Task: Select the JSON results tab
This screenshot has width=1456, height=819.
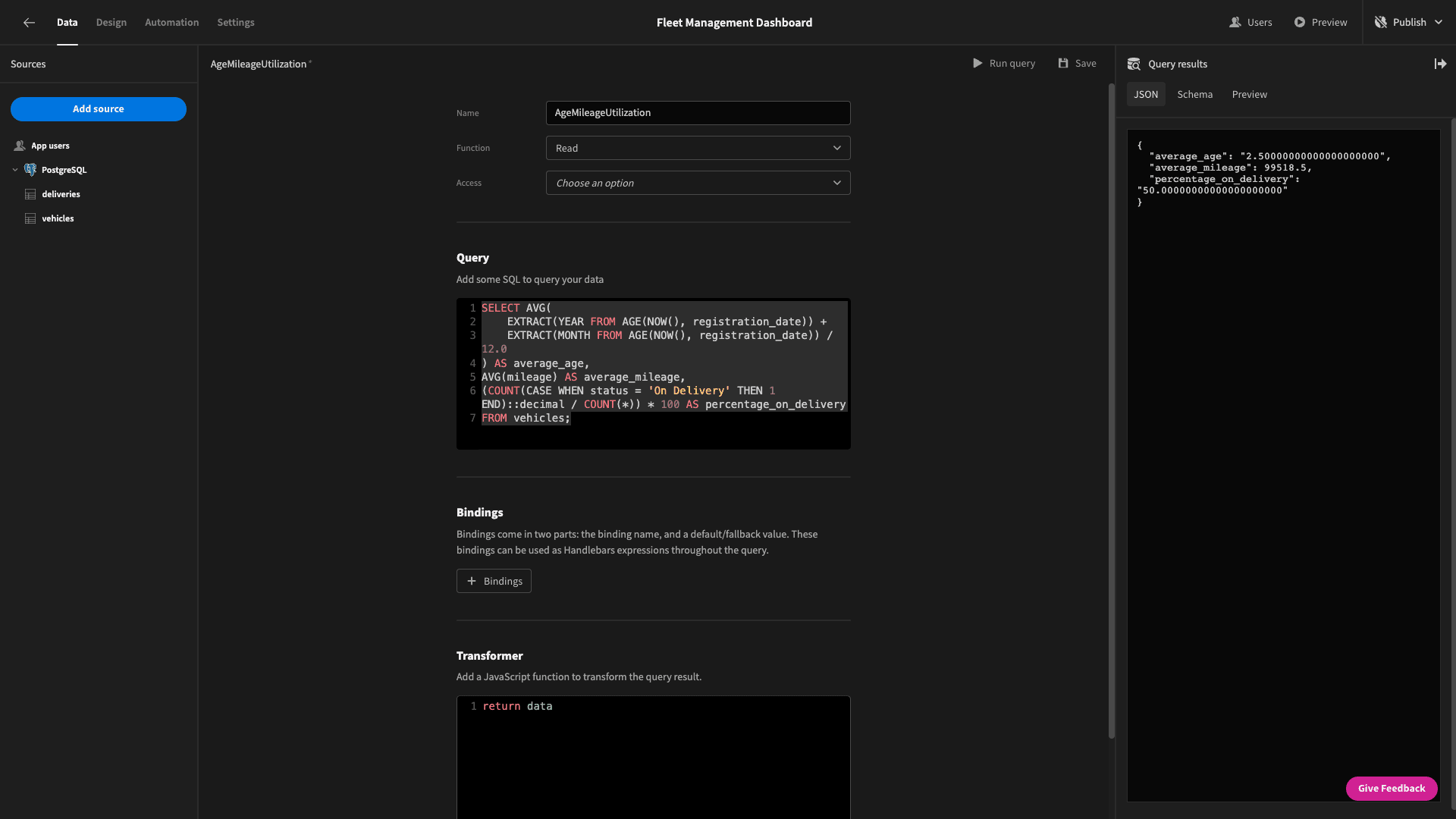Action: click(x=1146, y=95)
